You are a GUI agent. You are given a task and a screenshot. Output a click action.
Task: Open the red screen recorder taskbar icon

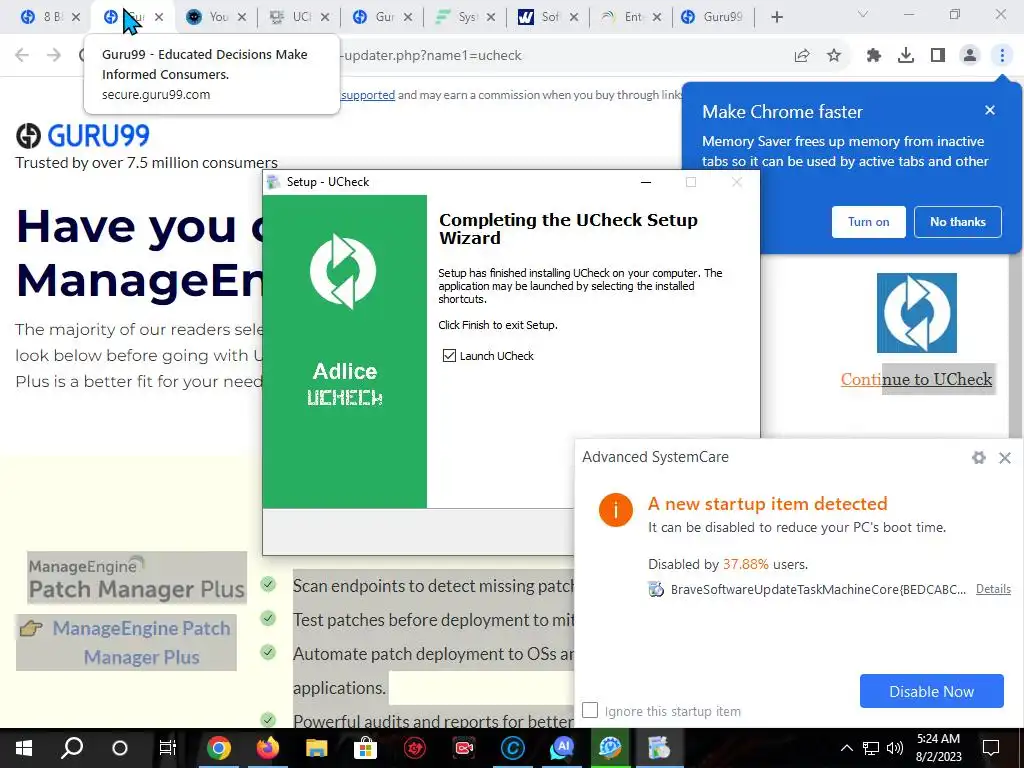coord(464,748)
